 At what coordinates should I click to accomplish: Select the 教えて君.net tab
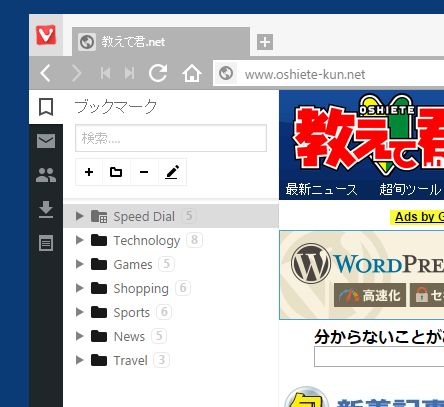pos(161,42)
